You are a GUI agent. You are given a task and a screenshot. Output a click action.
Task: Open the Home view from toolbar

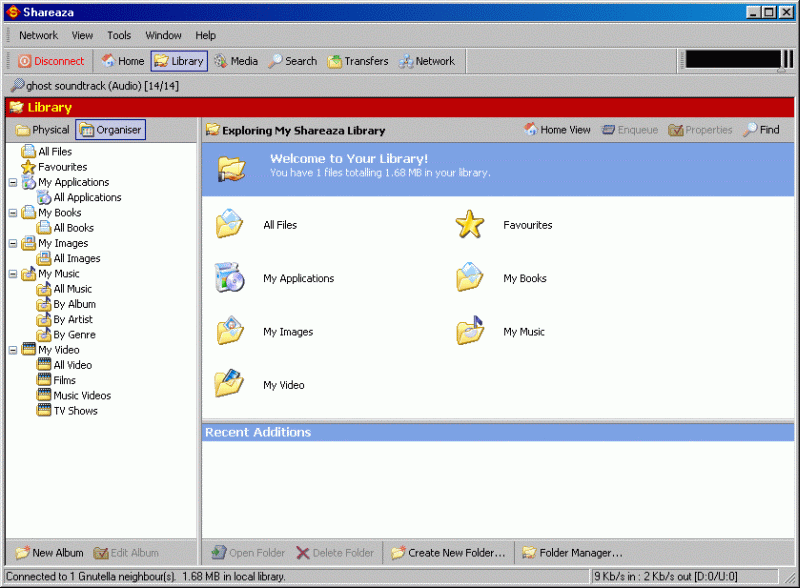pos(123,61)
